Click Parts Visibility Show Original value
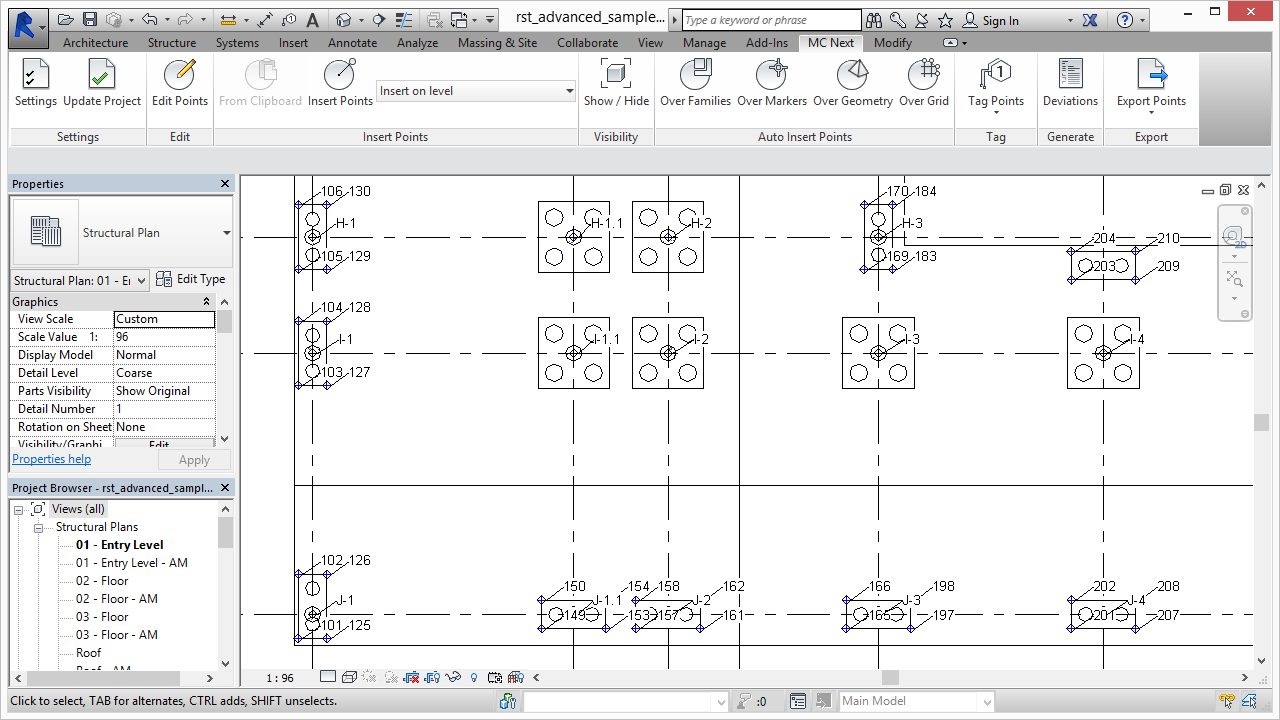Screen dimensions: 1280x720 tap(164, 391)
